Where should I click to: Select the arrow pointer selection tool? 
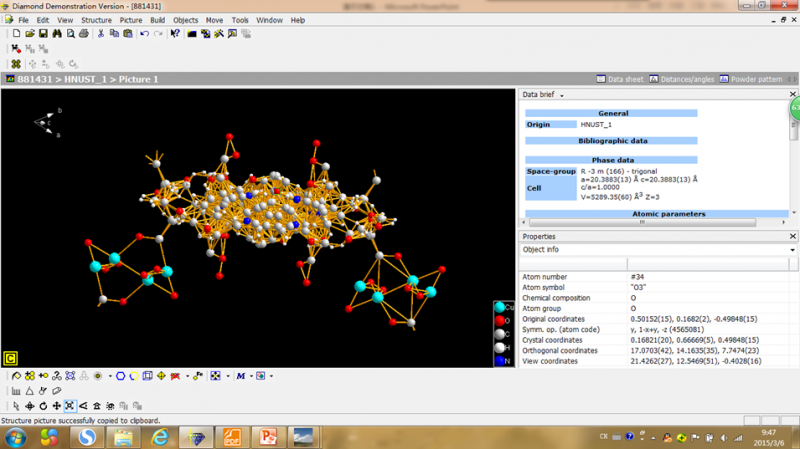pyautogui.click(x=16, y=406)
